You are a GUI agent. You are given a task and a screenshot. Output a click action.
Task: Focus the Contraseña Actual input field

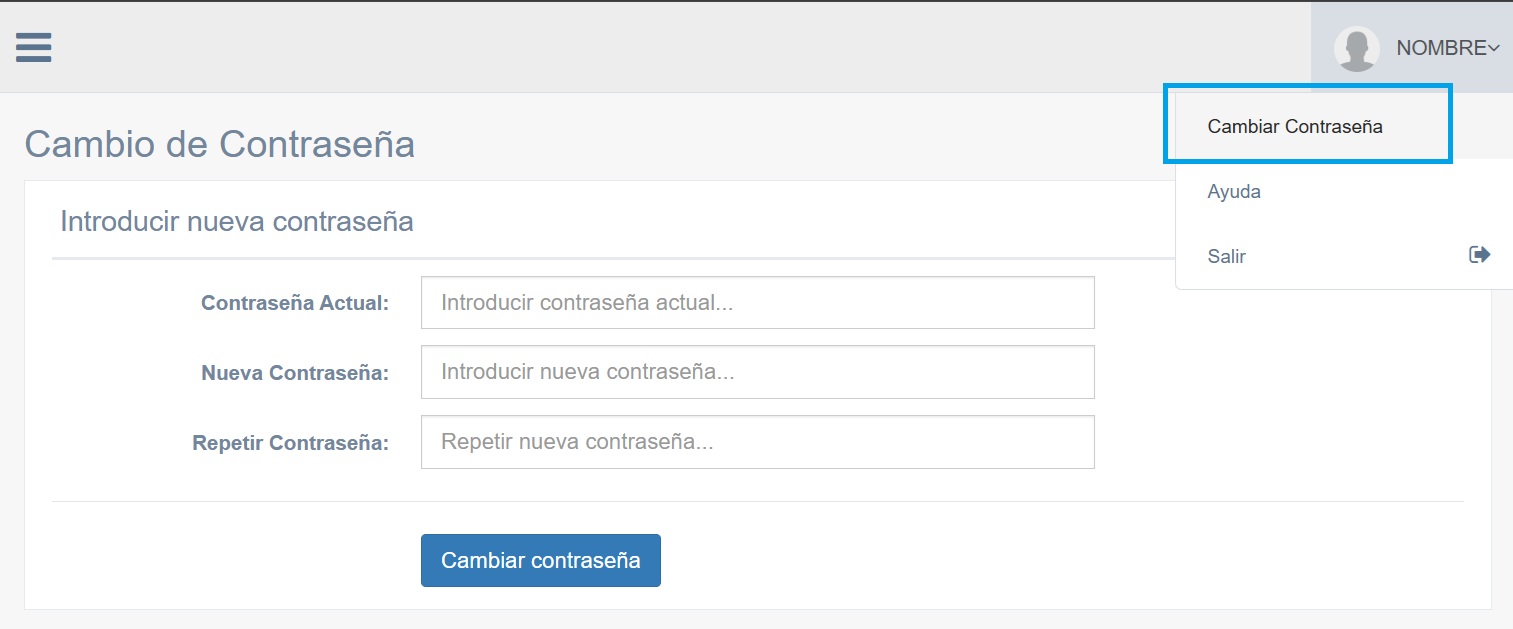pos(757,303)
